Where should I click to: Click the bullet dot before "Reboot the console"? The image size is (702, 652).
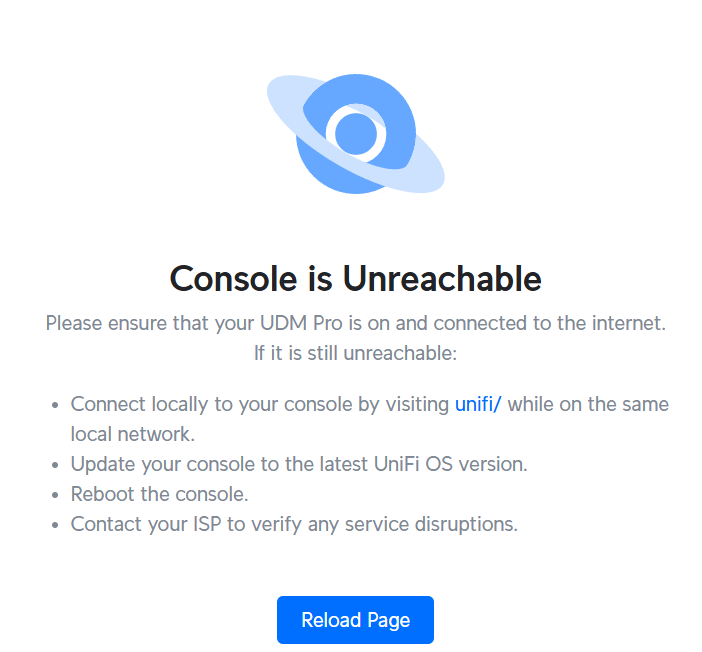[x=55, y=495]
